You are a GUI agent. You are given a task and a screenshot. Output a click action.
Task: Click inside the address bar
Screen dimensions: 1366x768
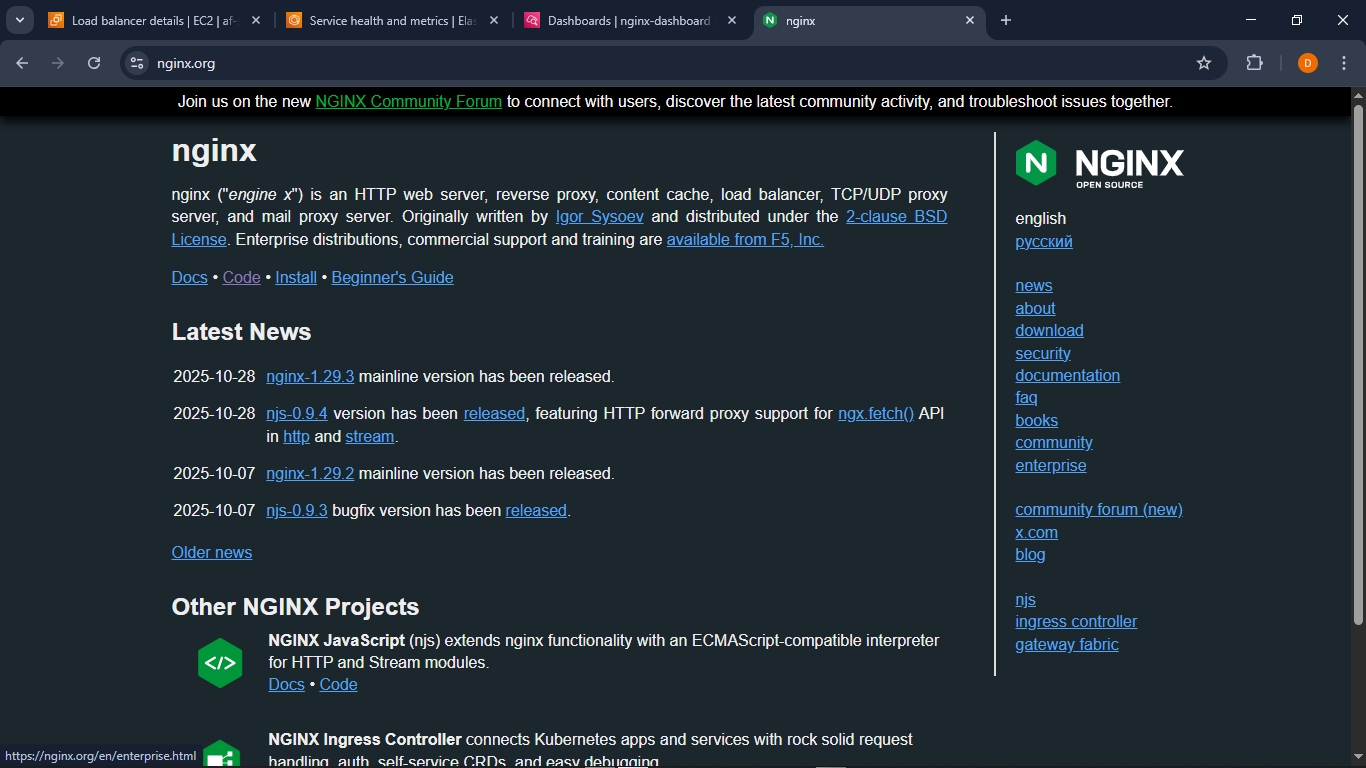pos(400,62)
